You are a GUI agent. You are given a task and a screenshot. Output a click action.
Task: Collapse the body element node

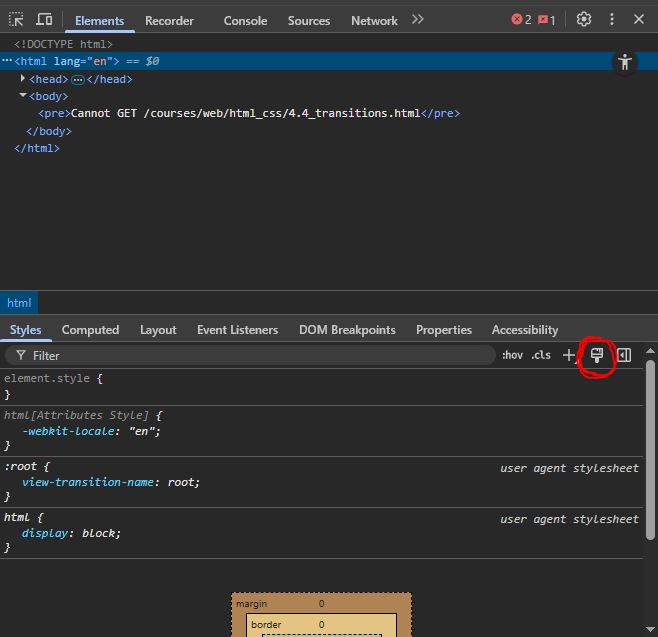(23, 95)
